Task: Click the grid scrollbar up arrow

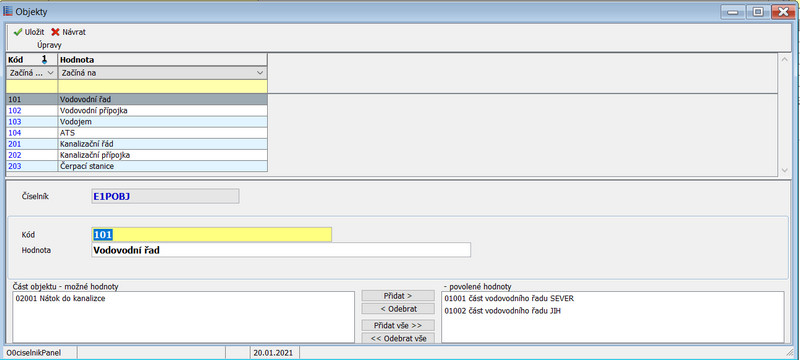Action: [x=784, y=59]
